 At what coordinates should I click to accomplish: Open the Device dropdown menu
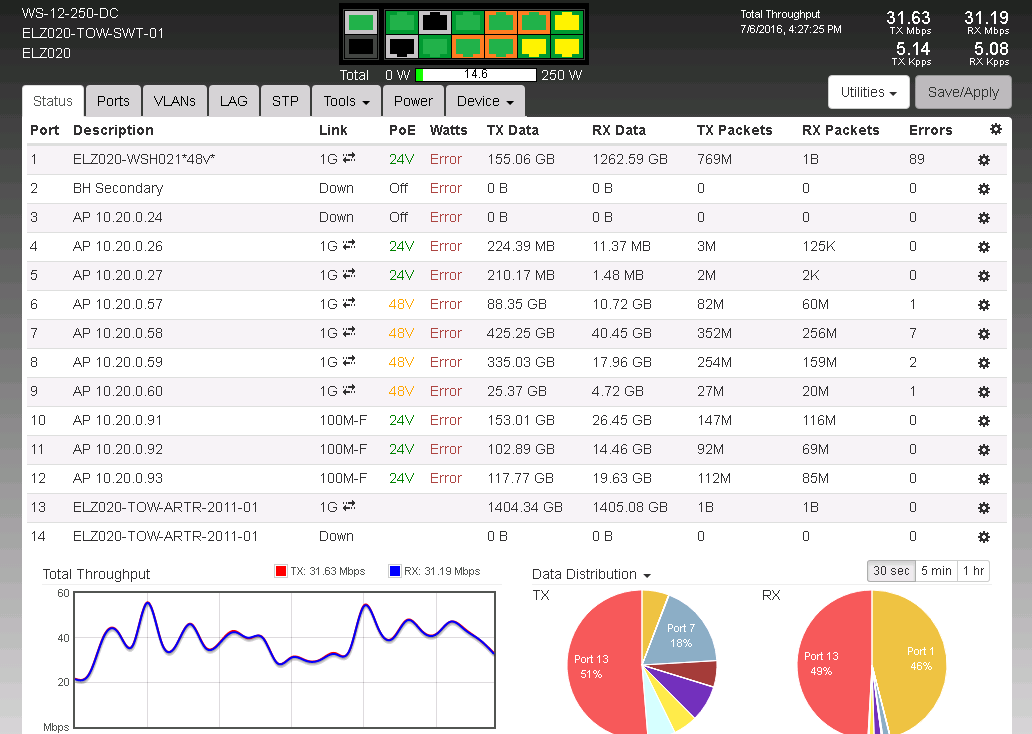point(485,101)
